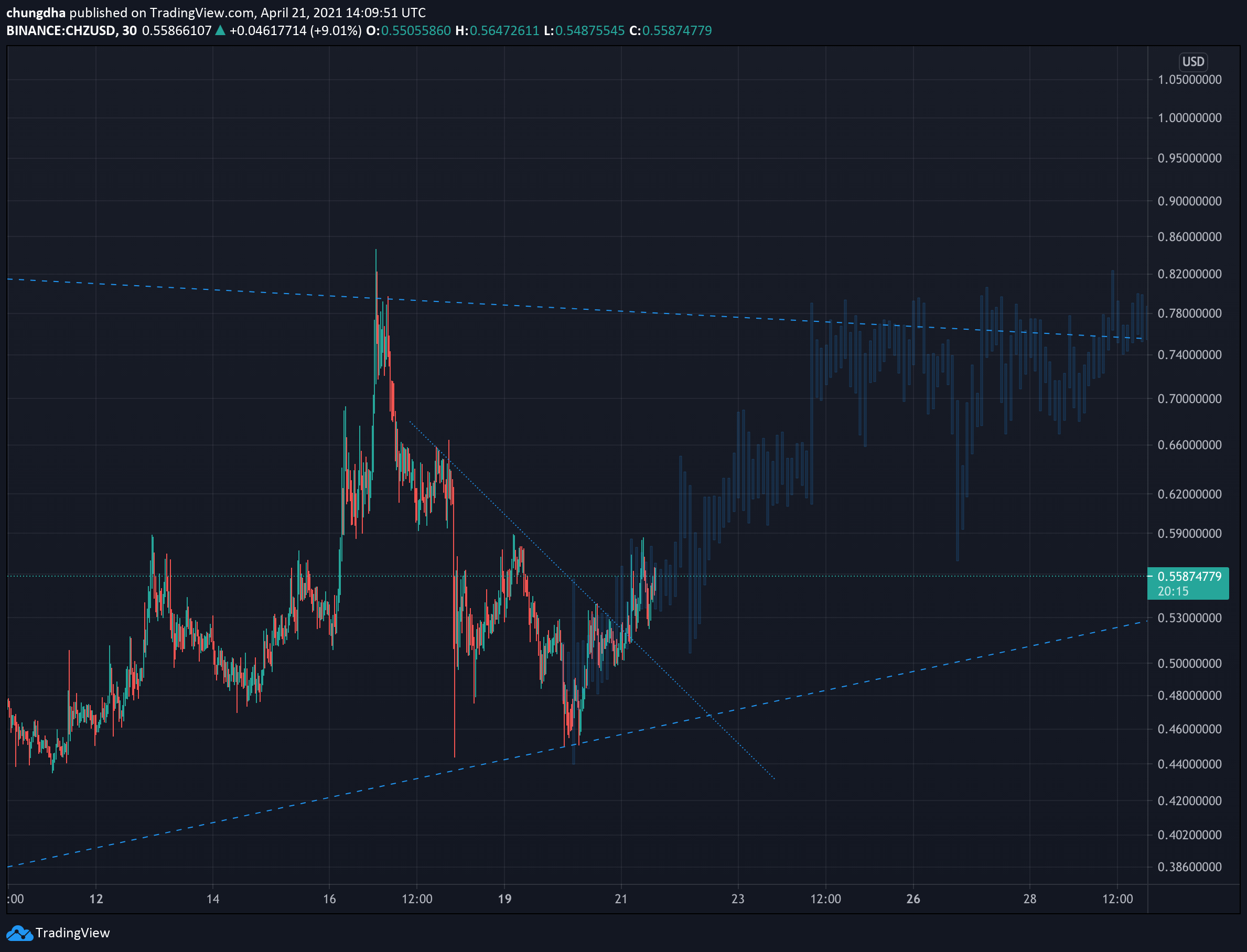Click the close value C:0.55874779

point(671,30)
